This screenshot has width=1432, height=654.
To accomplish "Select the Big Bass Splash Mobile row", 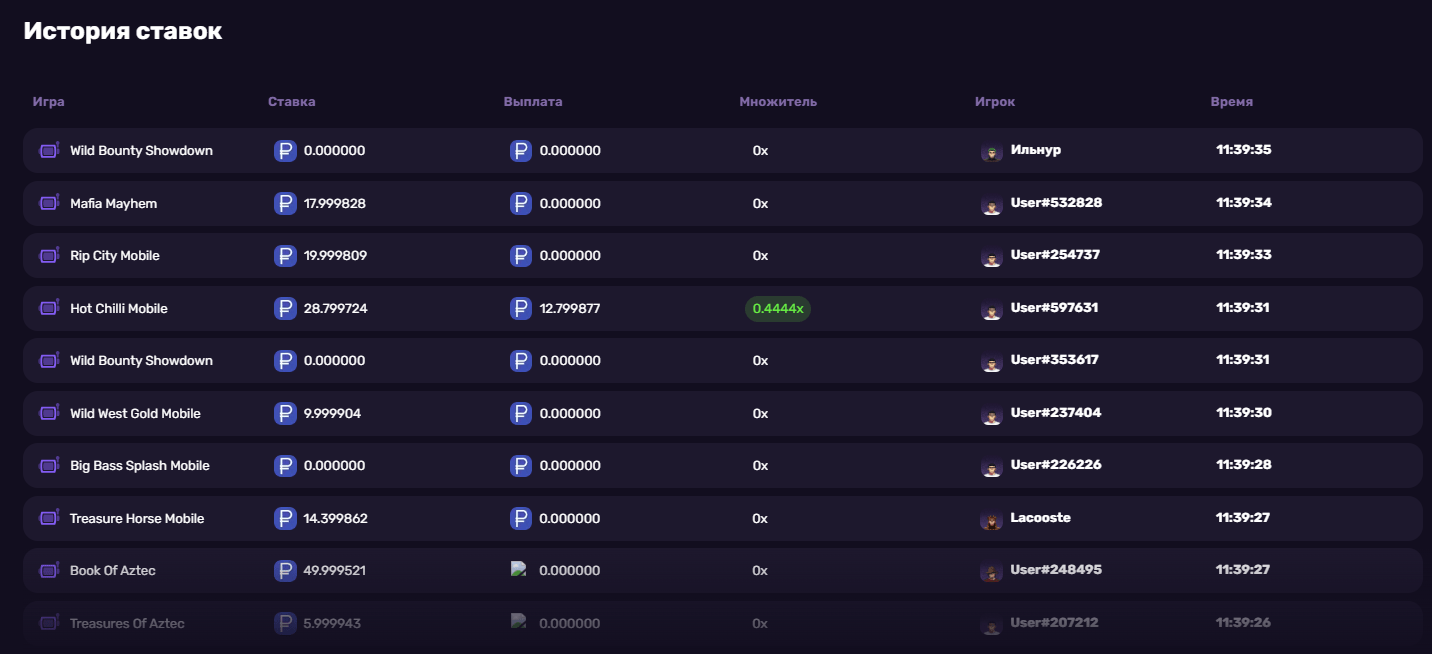I will (722, 466).
